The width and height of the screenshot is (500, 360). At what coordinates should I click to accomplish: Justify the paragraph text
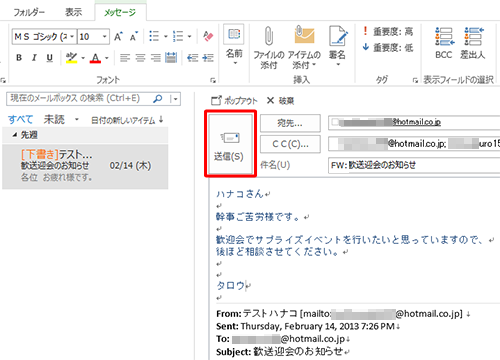[171, 58]
